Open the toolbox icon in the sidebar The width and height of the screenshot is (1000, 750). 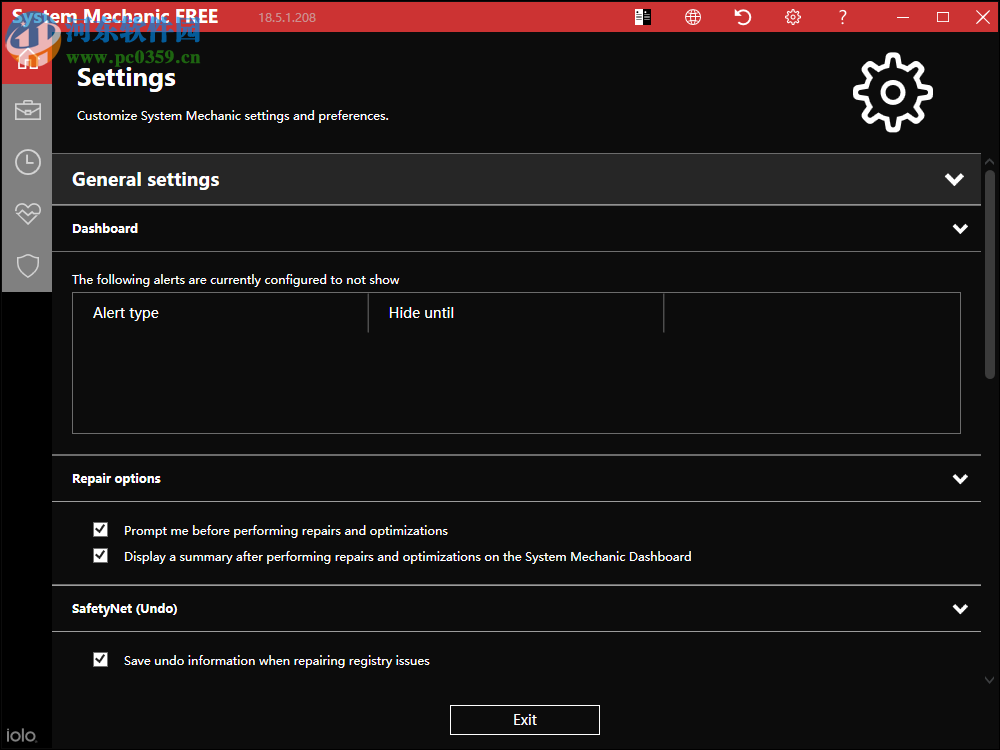pyautogui.click(x=27, y=110)
